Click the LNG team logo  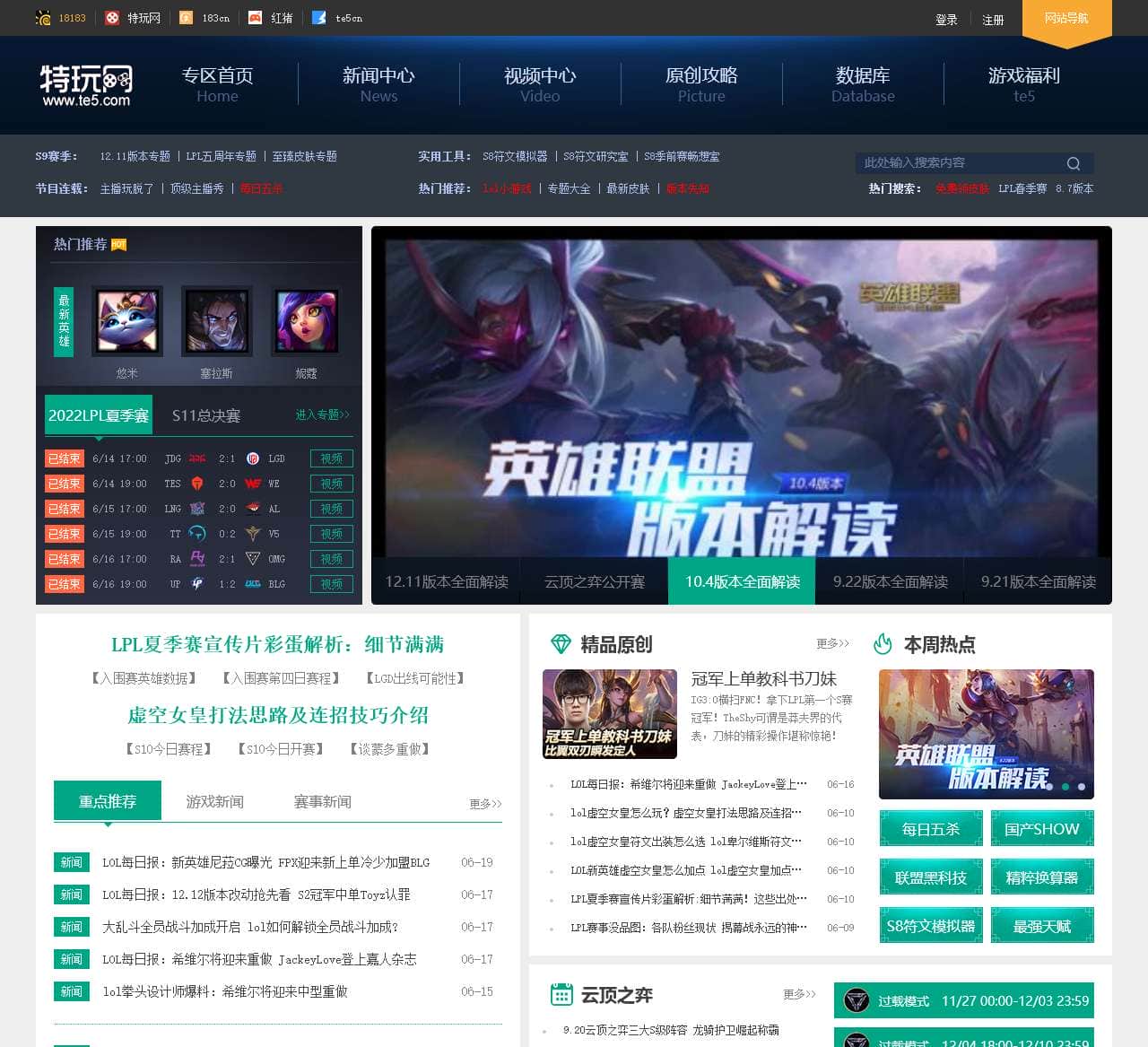pos(197,509)
